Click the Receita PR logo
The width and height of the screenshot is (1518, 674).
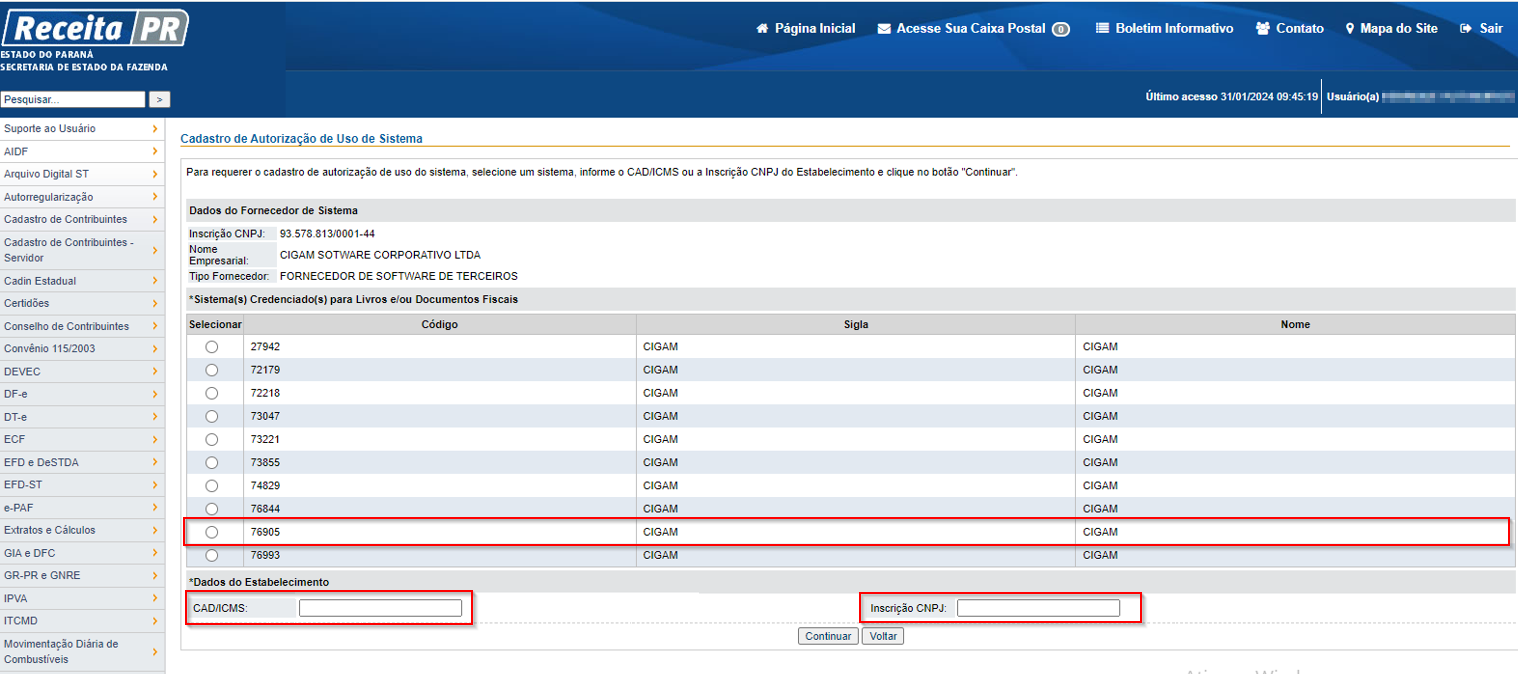tap(95, 28)
